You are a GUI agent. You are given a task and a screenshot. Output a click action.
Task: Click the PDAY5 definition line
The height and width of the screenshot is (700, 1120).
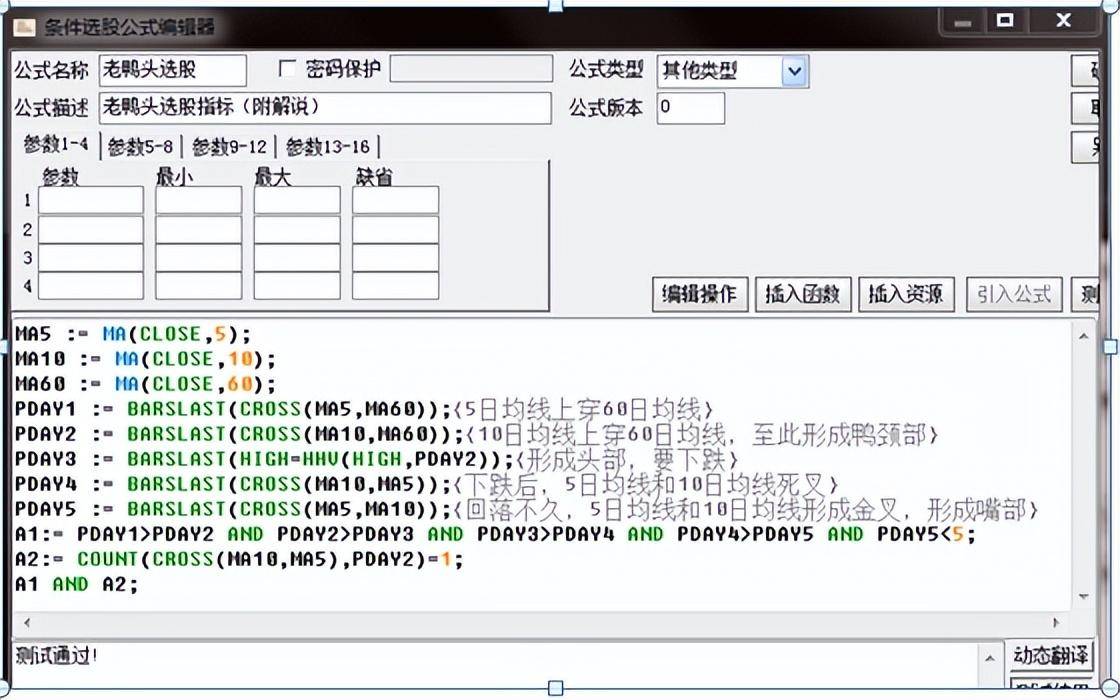pos(526,509)
